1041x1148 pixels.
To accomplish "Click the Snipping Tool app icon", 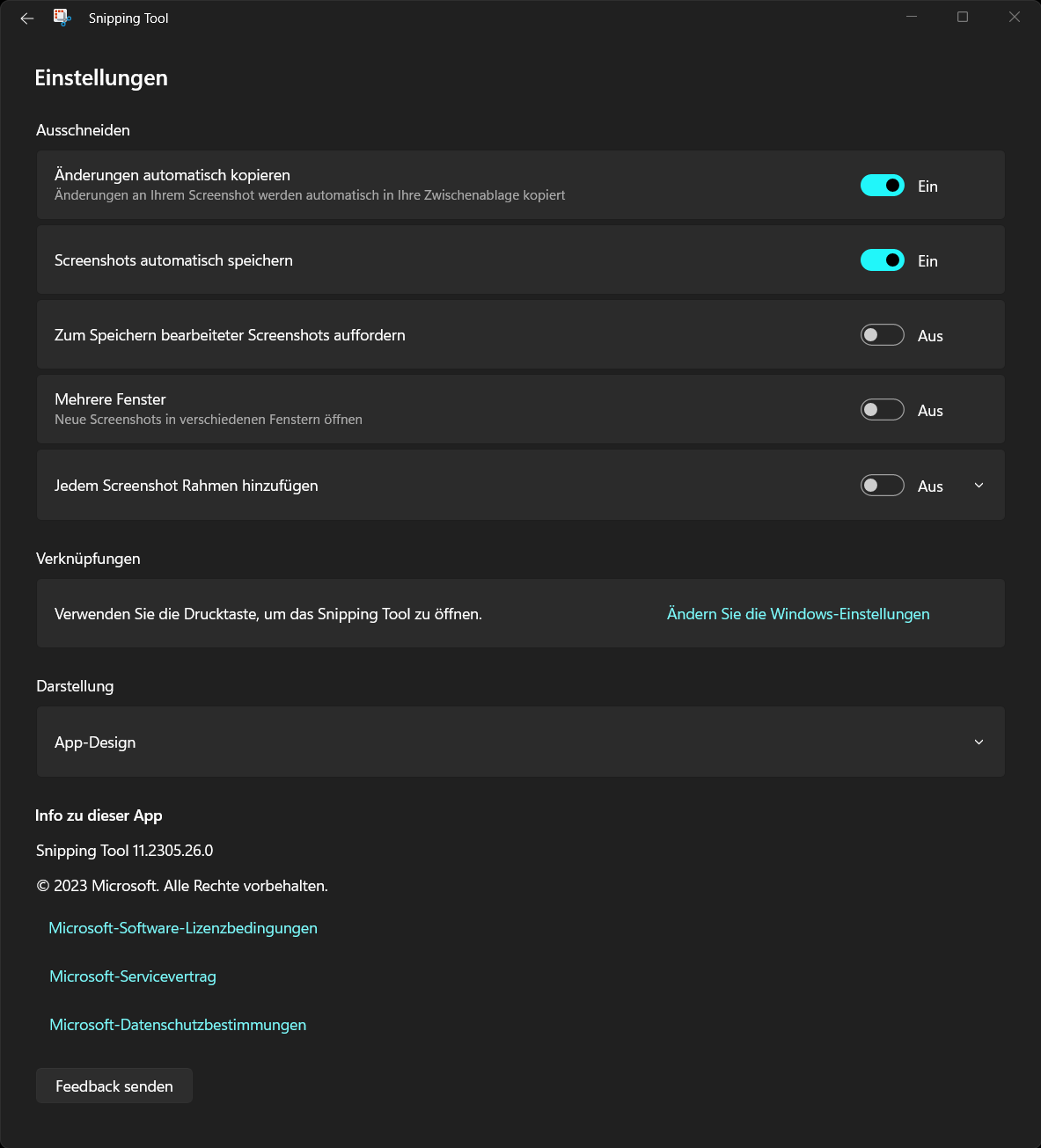I will 62,18.
